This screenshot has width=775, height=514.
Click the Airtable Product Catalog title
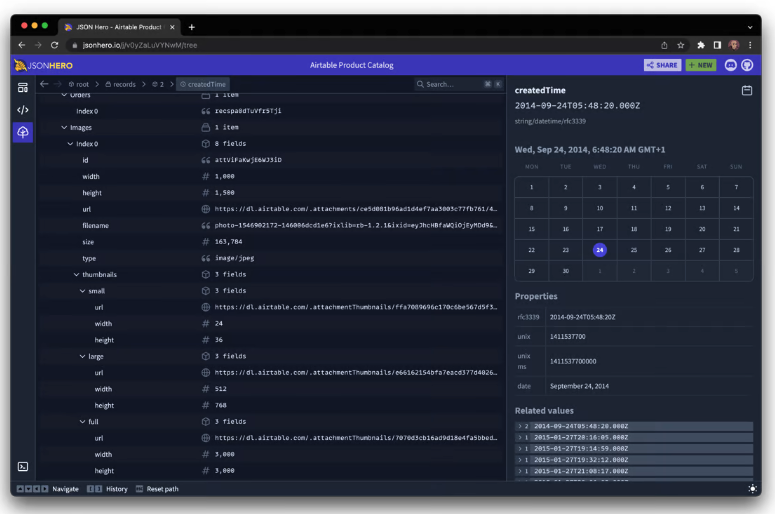tap(351, 65)
